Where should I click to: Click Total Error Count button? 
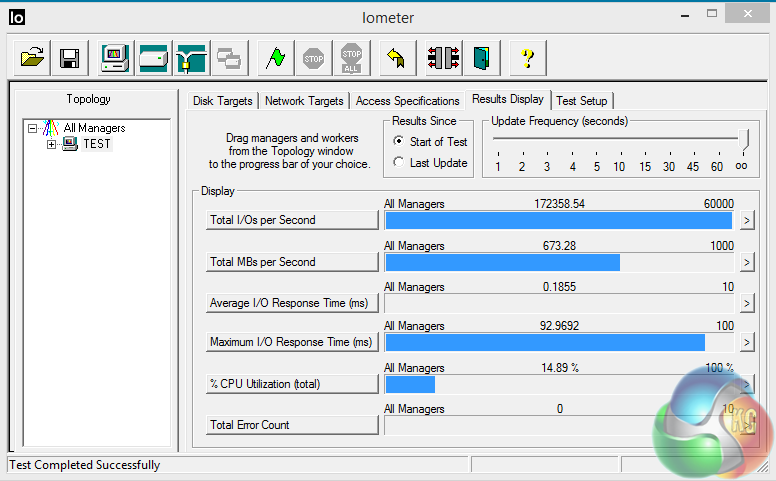[x=292, y=425]
